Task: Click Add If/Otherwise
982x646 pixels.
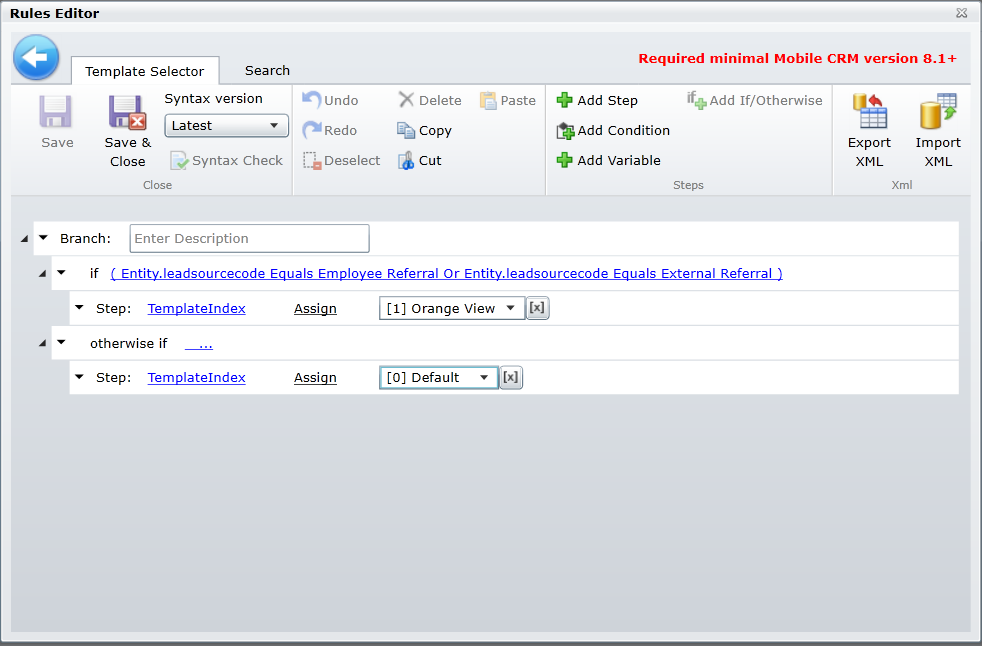Action: (x=754, y=100)
